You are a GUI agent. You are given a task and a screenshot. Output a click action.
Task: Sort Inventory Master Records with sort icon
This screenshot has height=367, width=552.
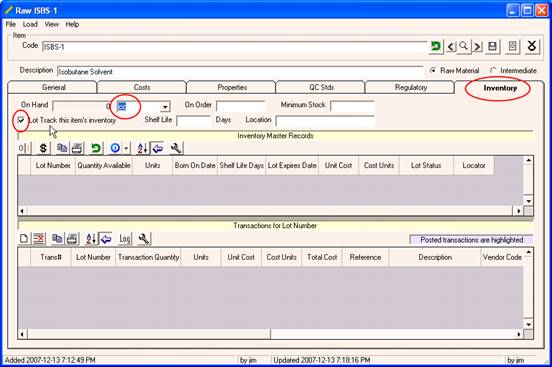point(142,148)
